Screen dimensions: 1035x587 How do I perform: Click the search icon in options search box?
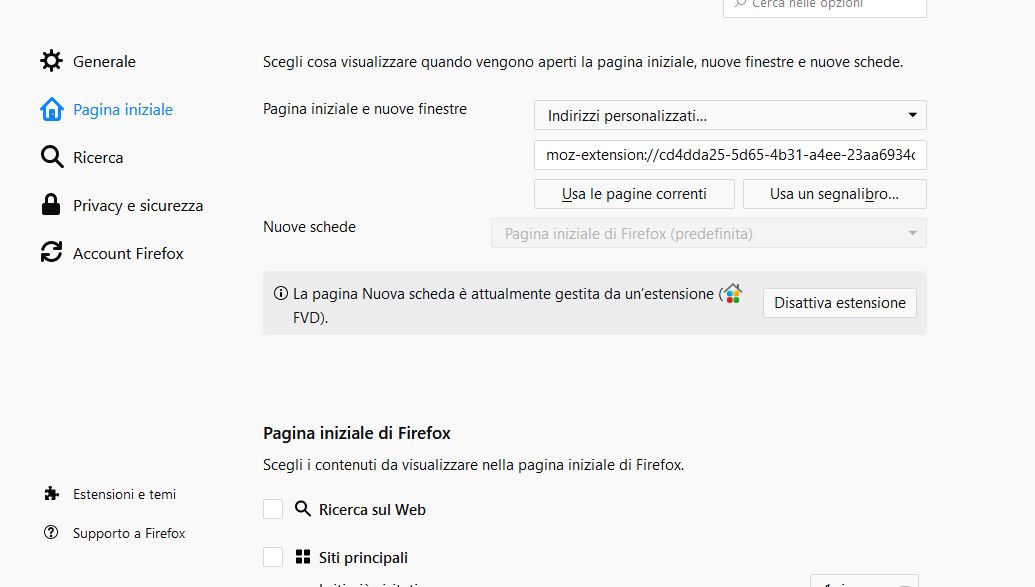tap(740, 4)
